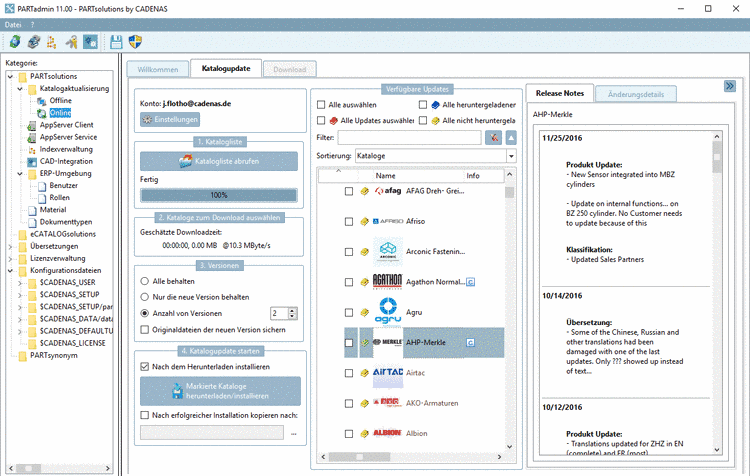Collapse the PARTsolutions tree node
750x476 pixels.
click(10, 77)
